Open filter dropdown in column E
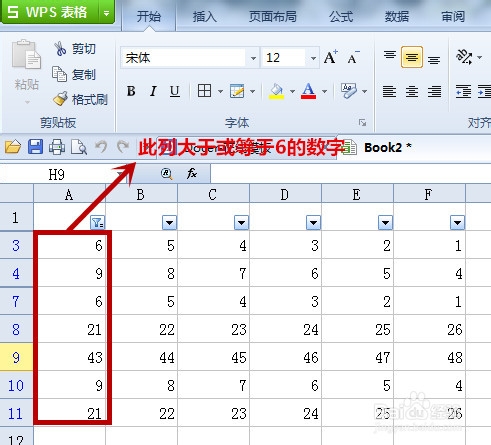 (385, 222)
